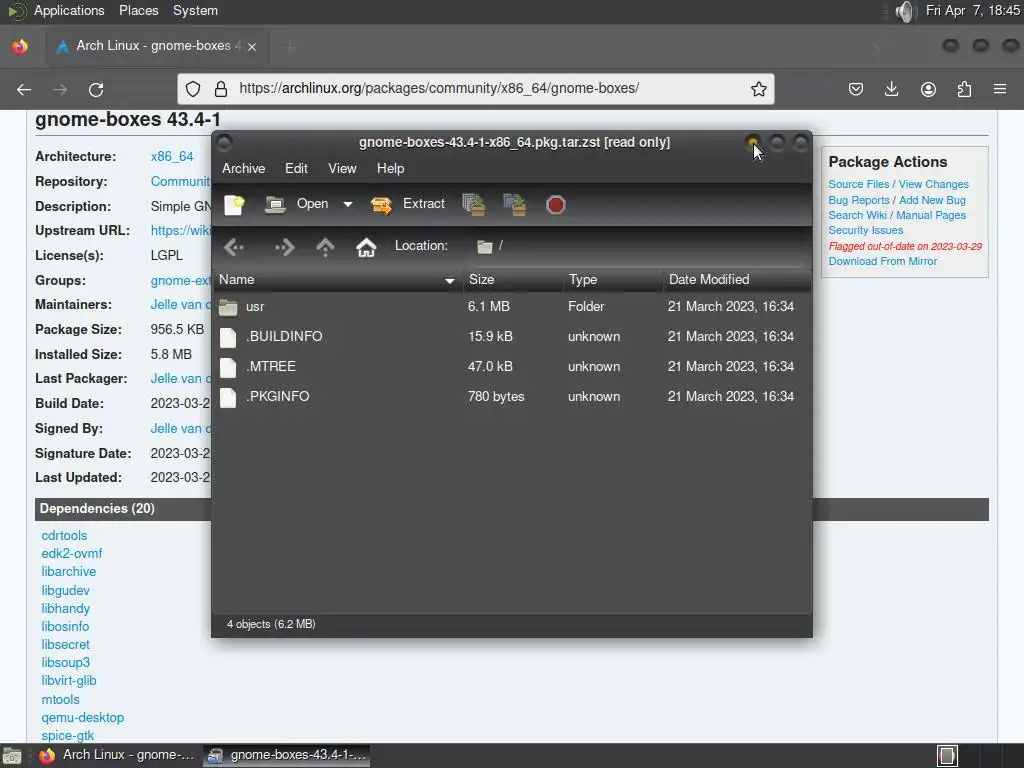
Task: Close the Arch Linux gnome-boxes tab
Action: [x=252, y=46]
